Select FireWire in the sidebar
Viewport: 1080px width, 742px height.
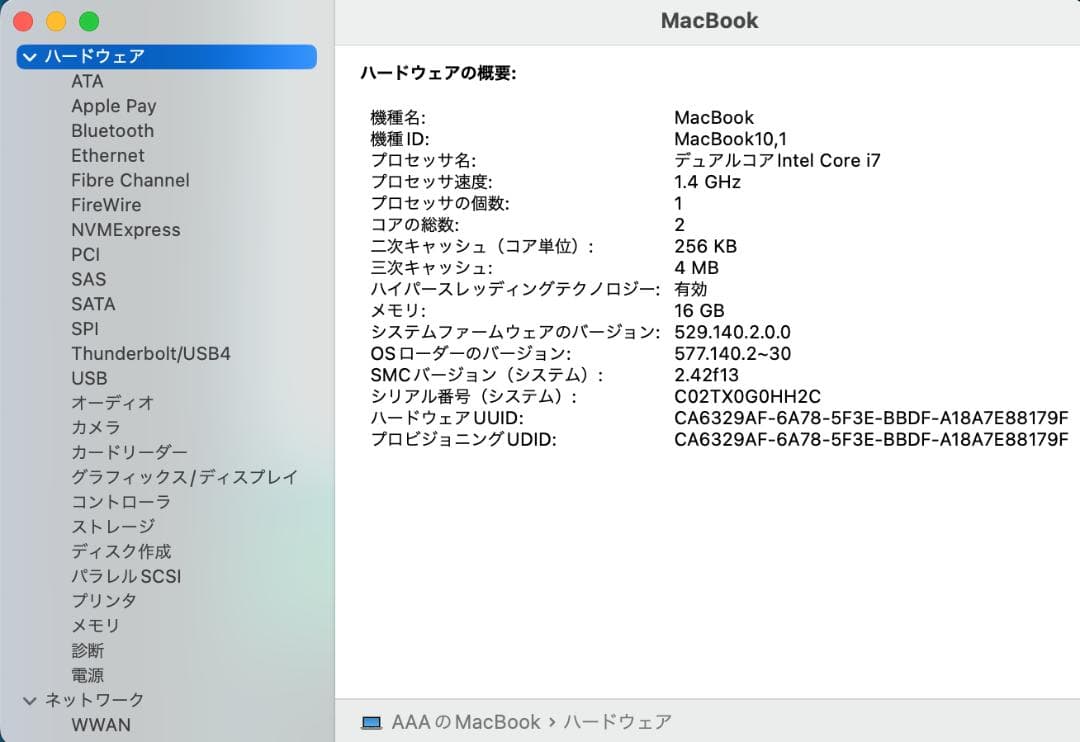coord(106,205)
